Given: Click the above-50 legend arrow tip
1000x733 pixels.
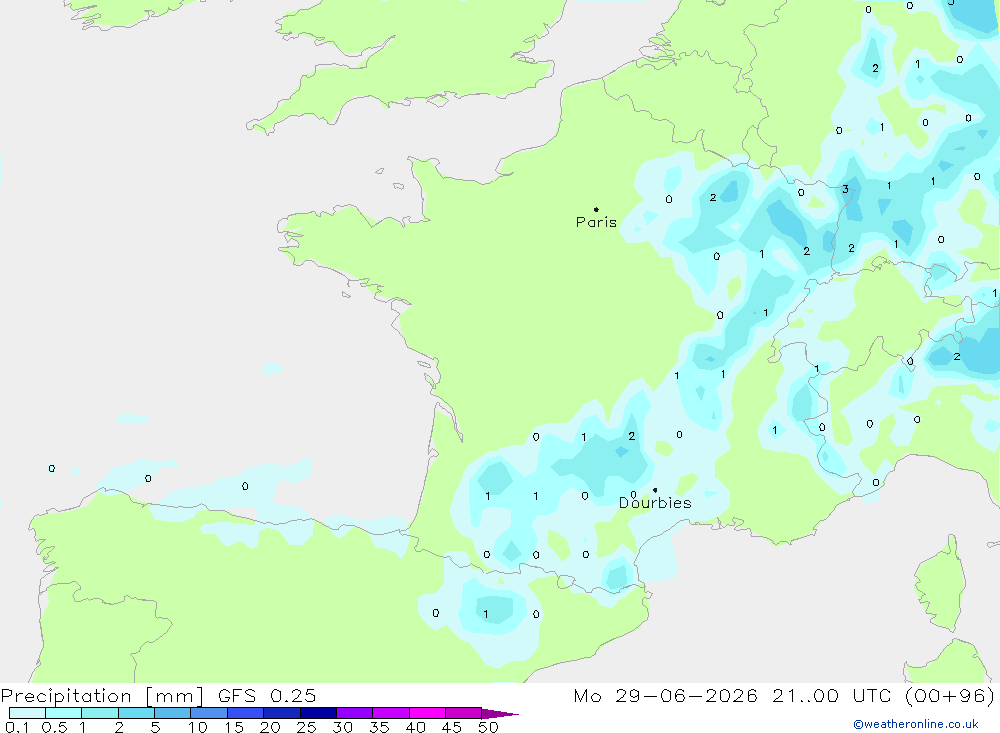Looking at the screenshot, I should pos(500,714).
